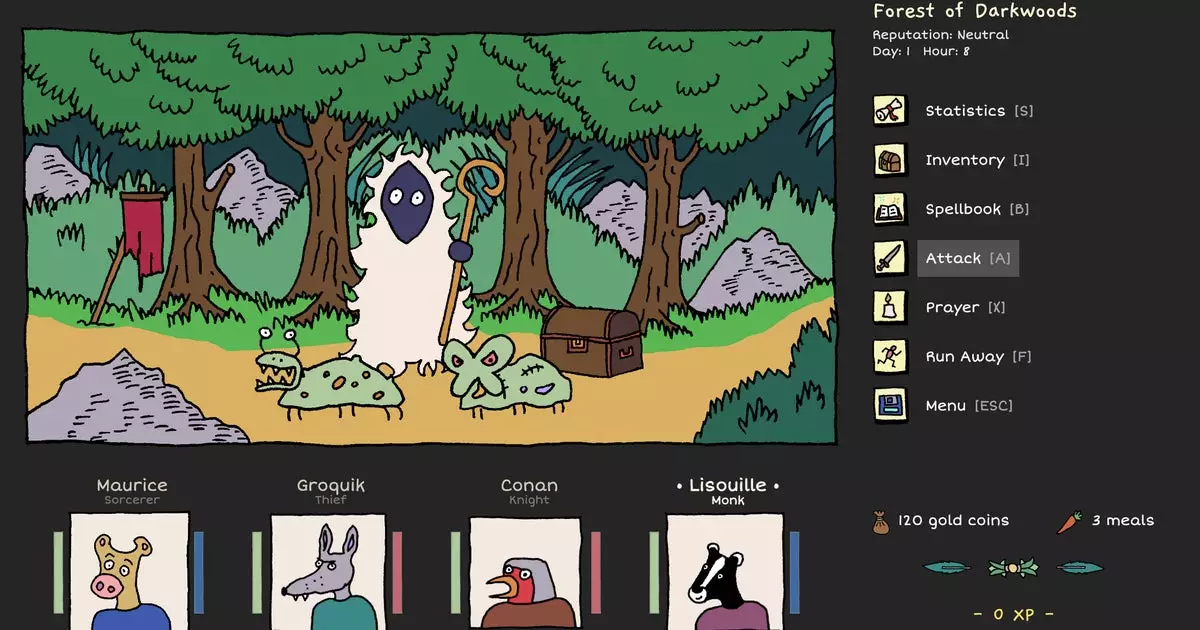Screen dimensions: 1200x630
Task: Click the carrot meals icon
Action: [1070, 519]
